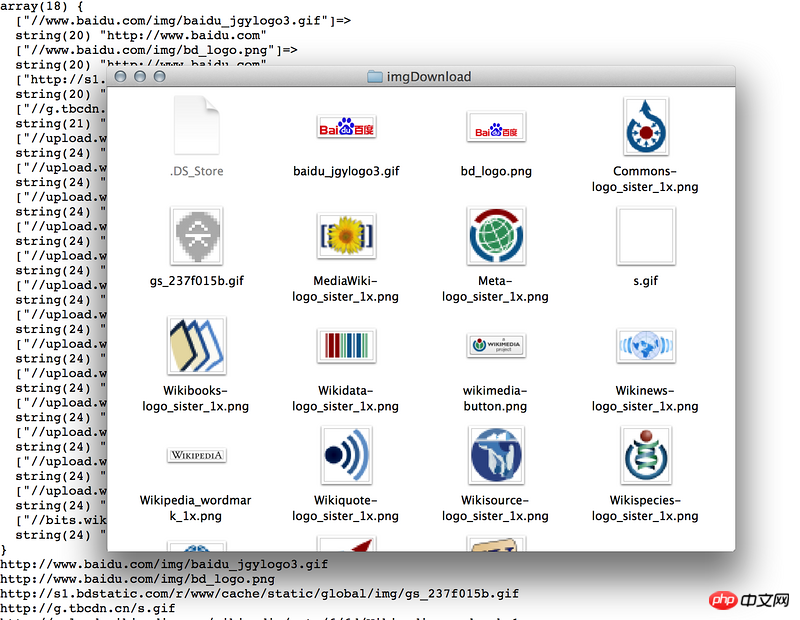The image size is (800, 620).
Task: Select the Meta-logo_sister_1x.png globe icon
Action: (x=496, y=237)
